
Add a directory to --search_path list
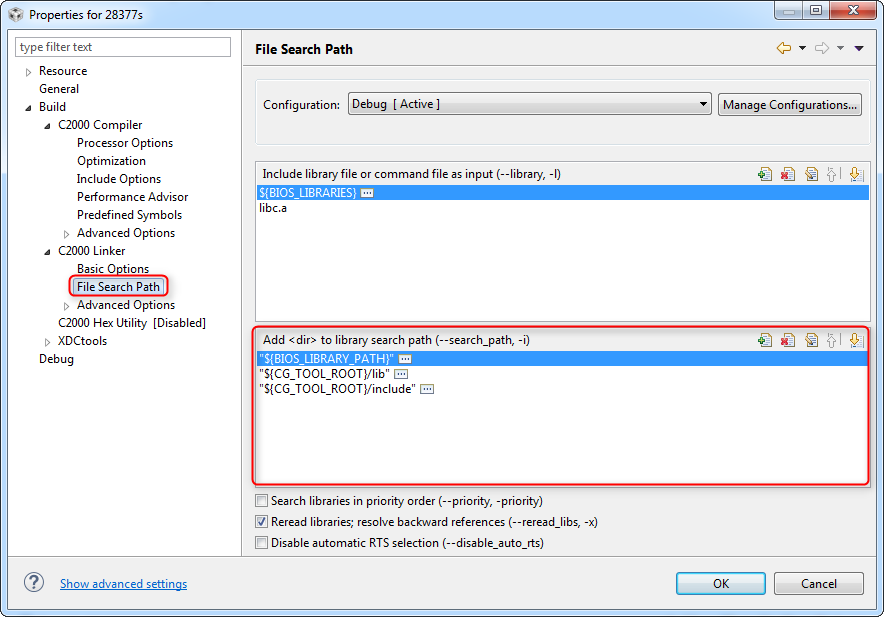[x=764, y=340]
